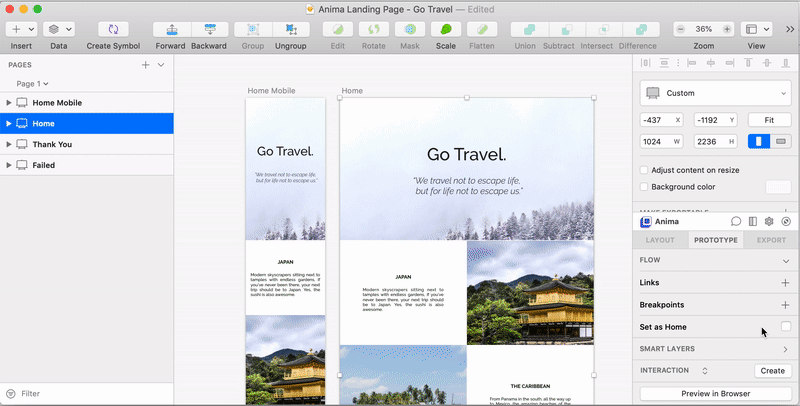Click the Preview in Browser button
Screen dimensions: 800x406
point(715,393)
